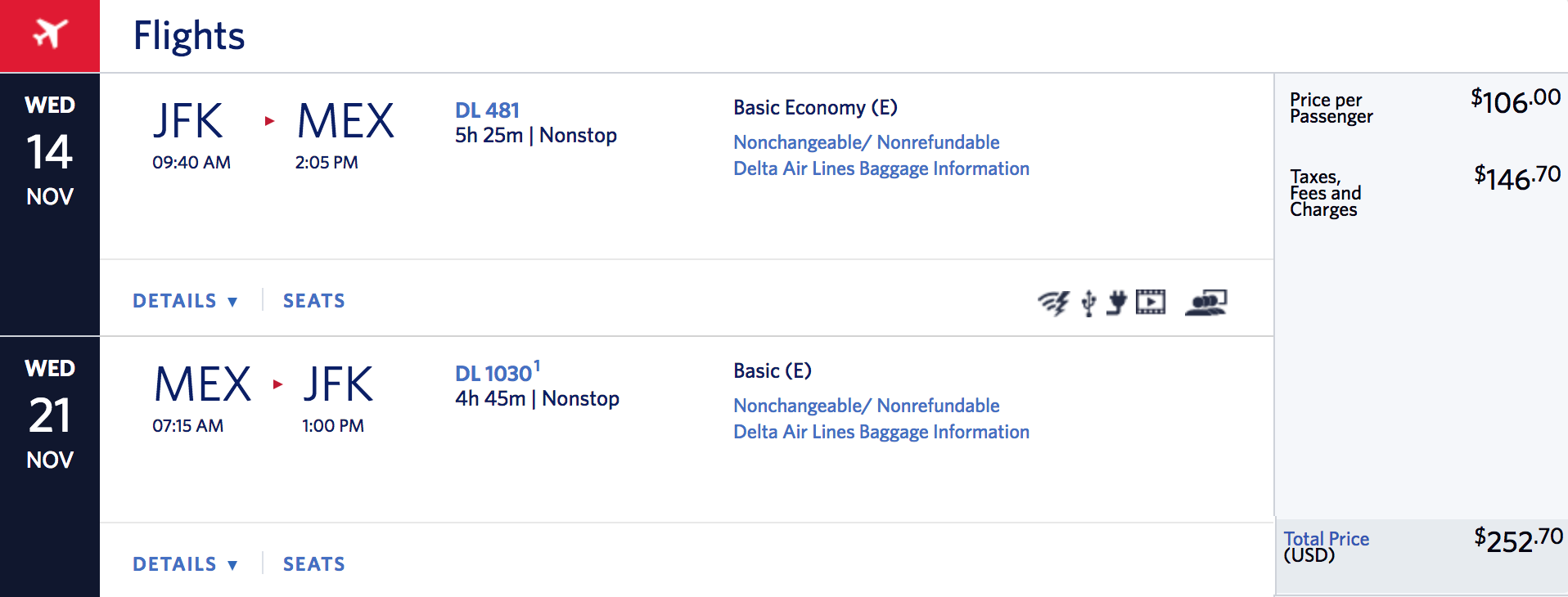
Task: Click the USB port amenity icon
Action: 1088,303
